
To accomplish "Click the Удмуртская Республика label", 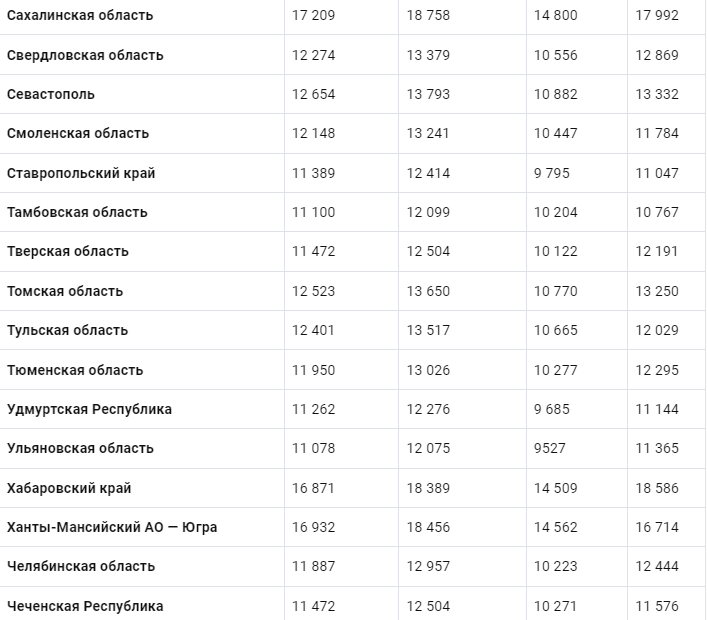I will coord(89,409).
